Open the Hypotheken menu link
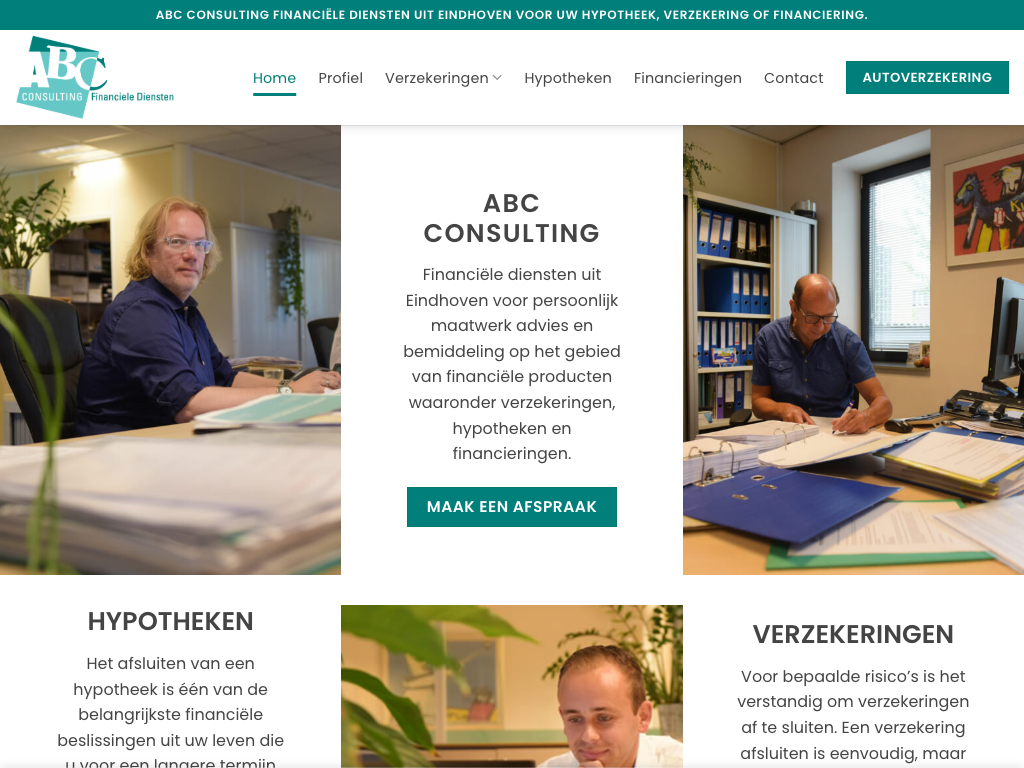Screen dimensions: 1024x768 (x=568, y=78)
